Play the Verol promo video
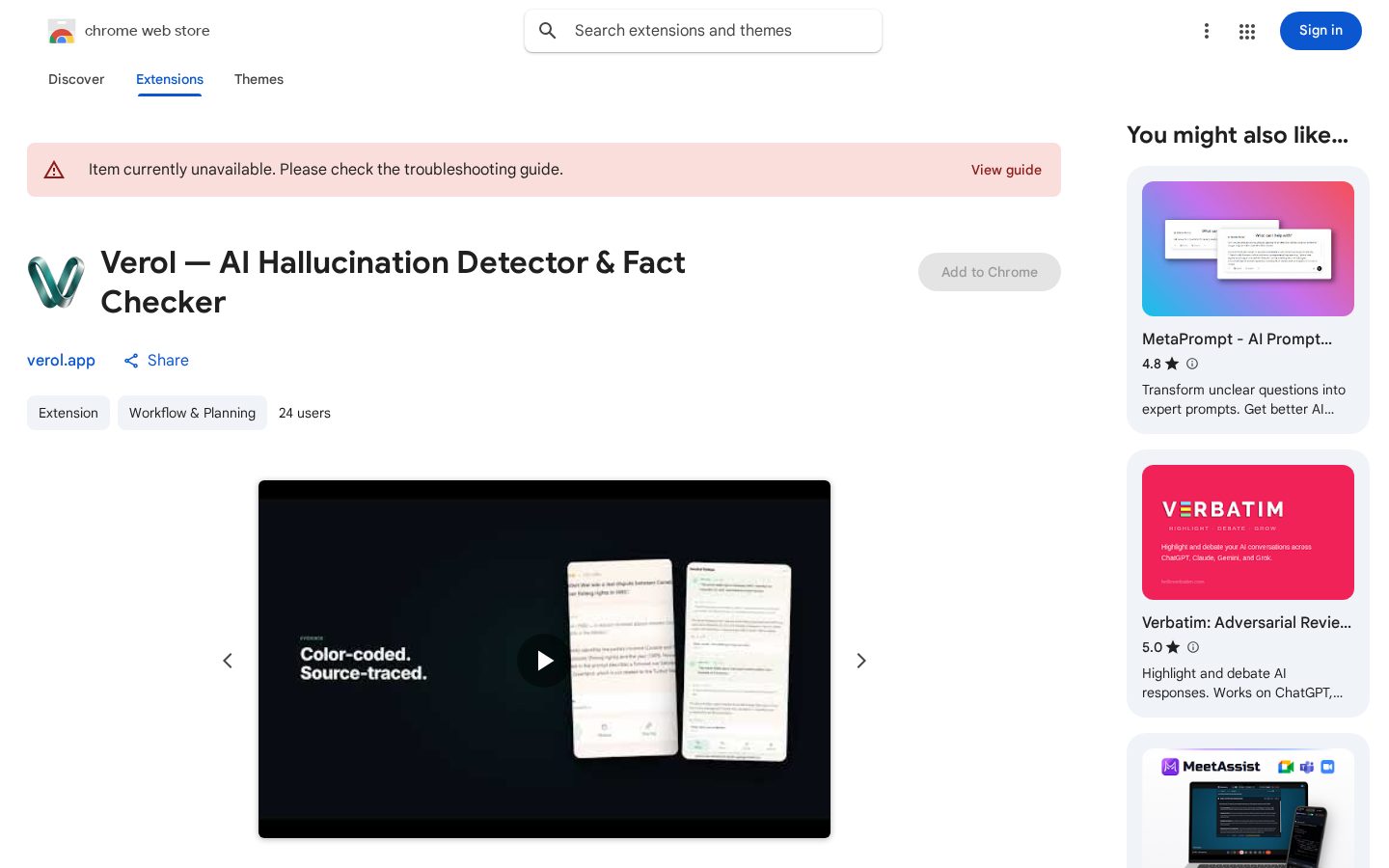 544,661
